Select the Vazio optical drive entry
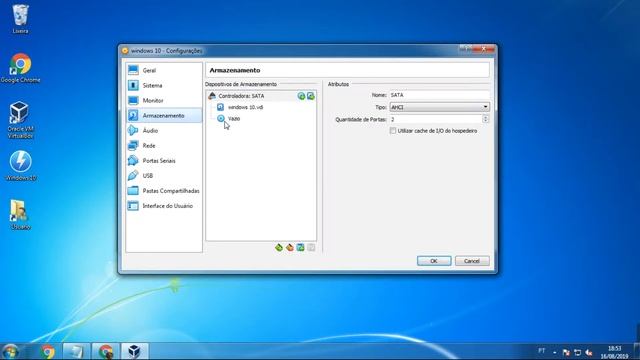This screenshot has width=640, height=360. click(229, 118)
